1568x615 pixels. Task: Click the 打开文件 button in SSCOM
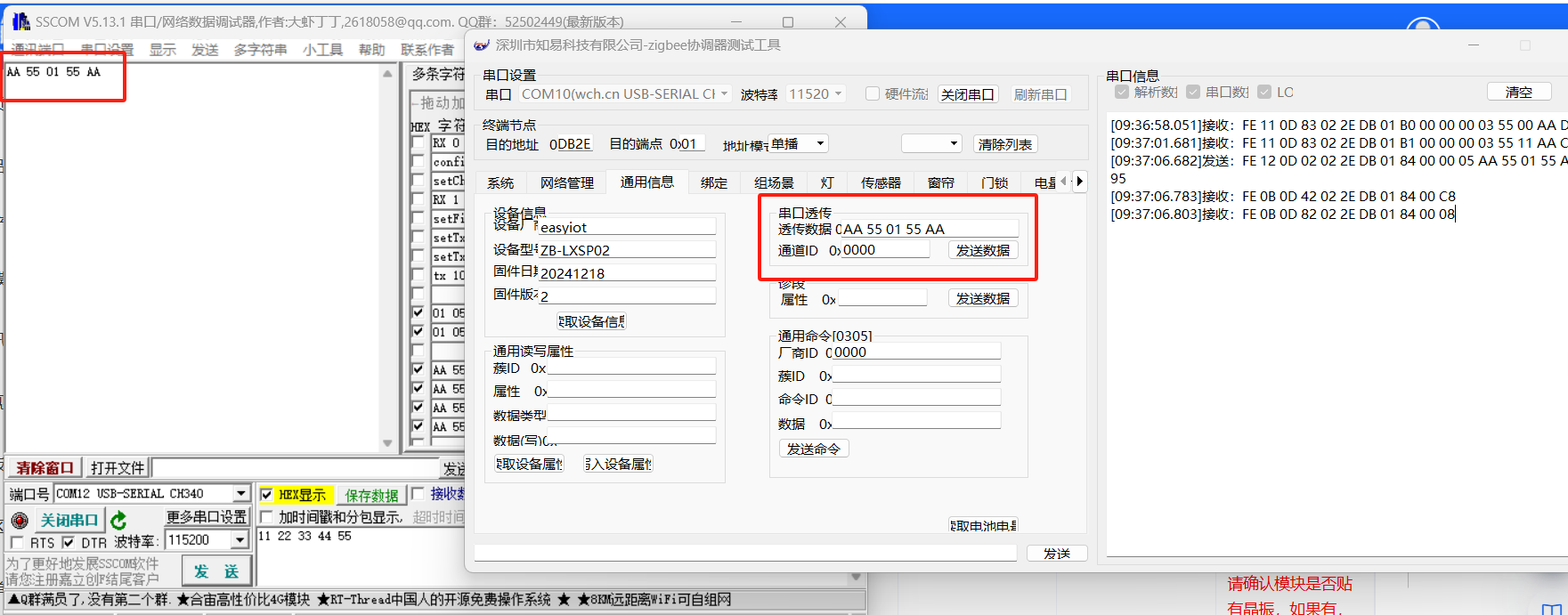(118, 468)
